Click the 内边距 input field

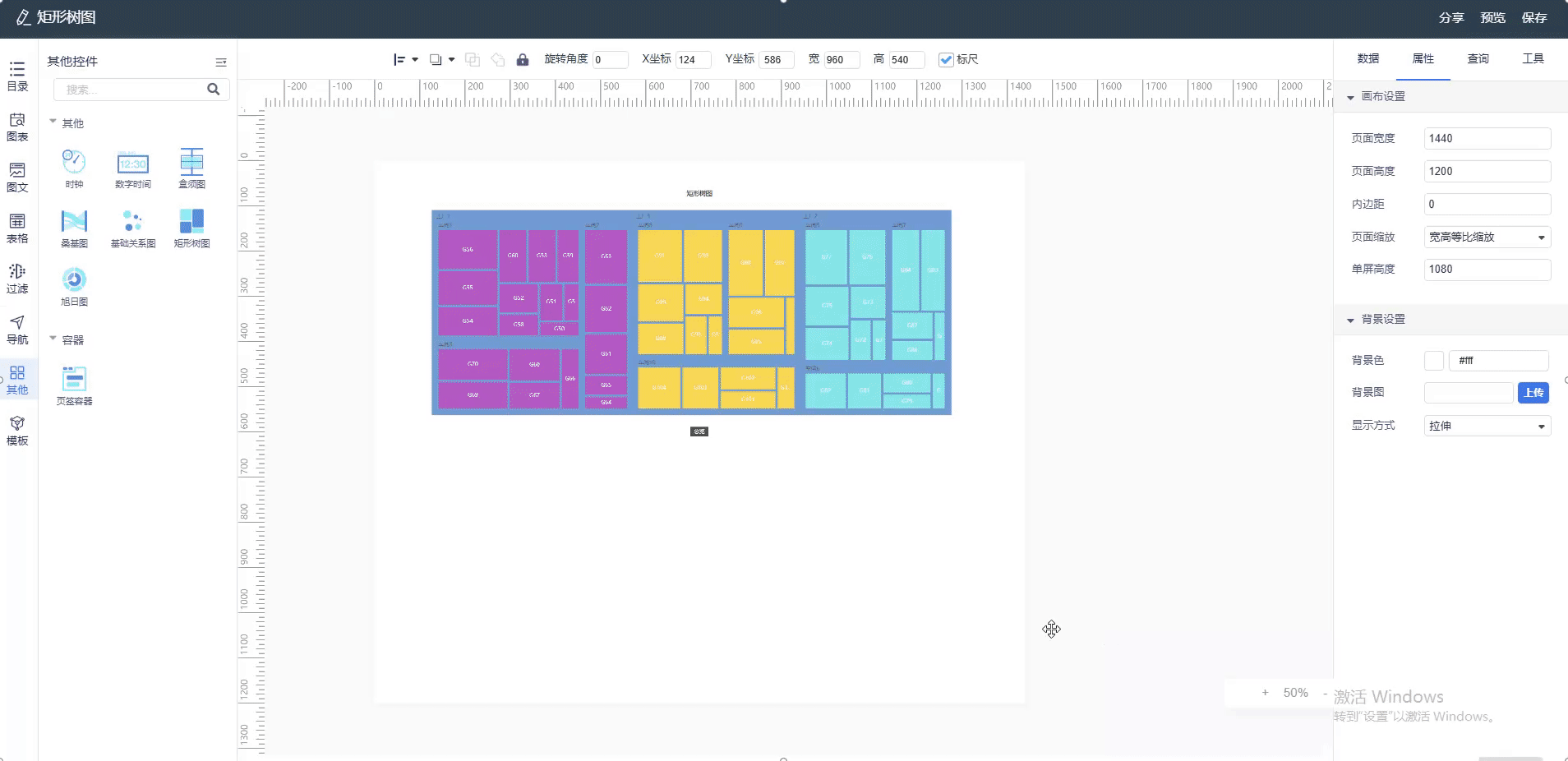click(1487, 204)
